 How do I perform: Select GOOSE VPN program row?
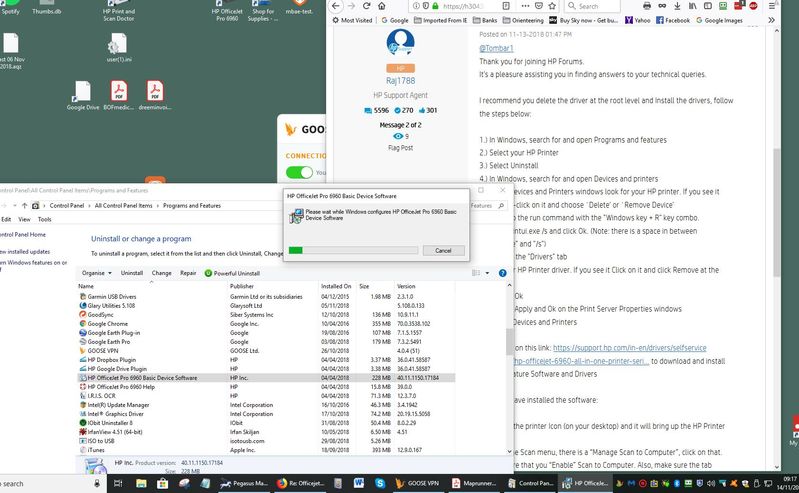(x=265, y=351)
